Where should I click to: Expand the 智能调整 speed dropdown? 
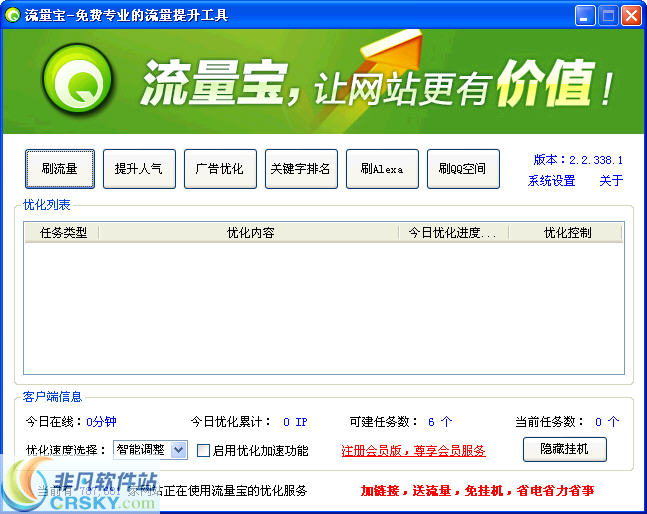[179, 450]
